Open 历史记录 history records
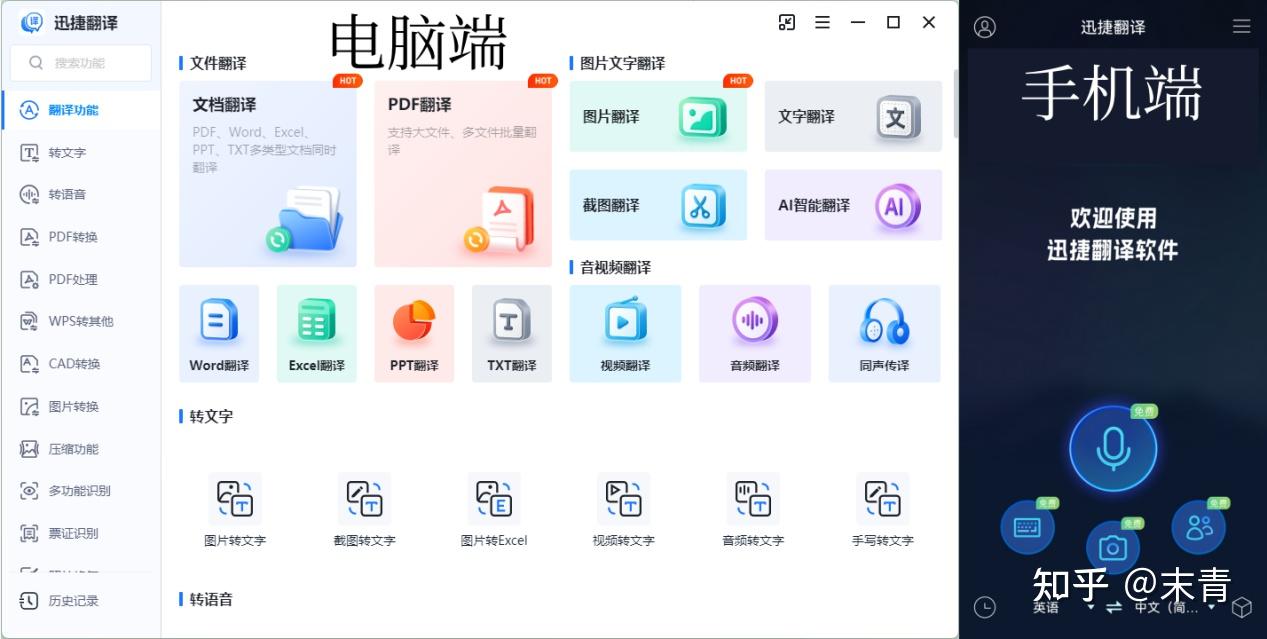The image size is (1267, 639). coord(81,601)
